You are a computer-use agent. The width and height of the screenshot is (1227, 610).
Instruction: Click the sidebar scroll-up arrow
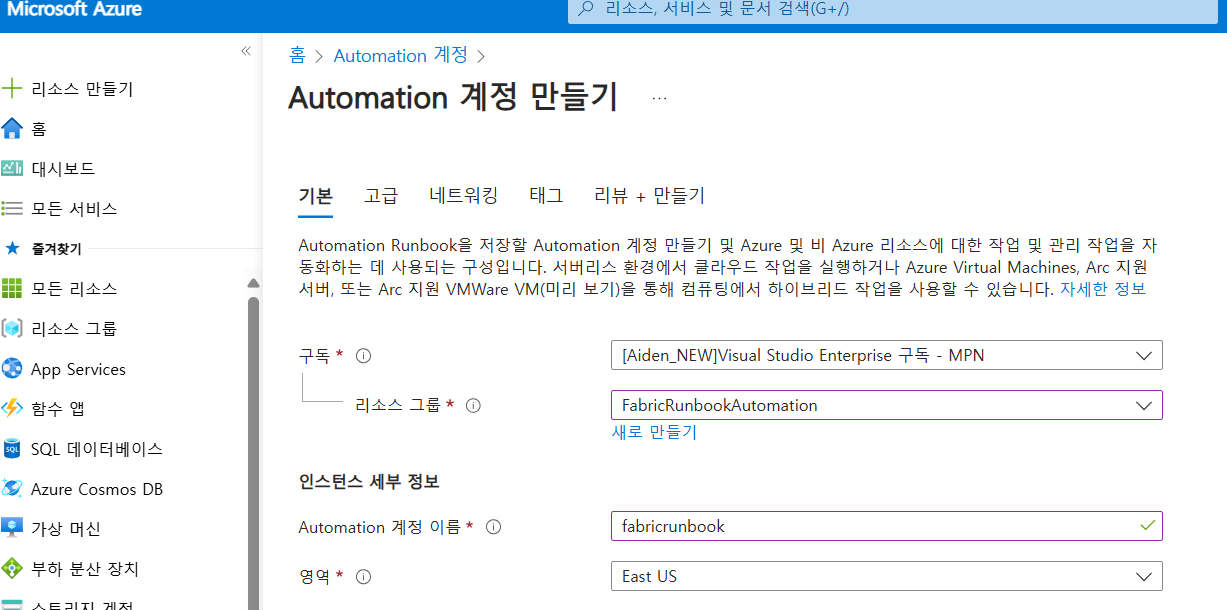253,284
